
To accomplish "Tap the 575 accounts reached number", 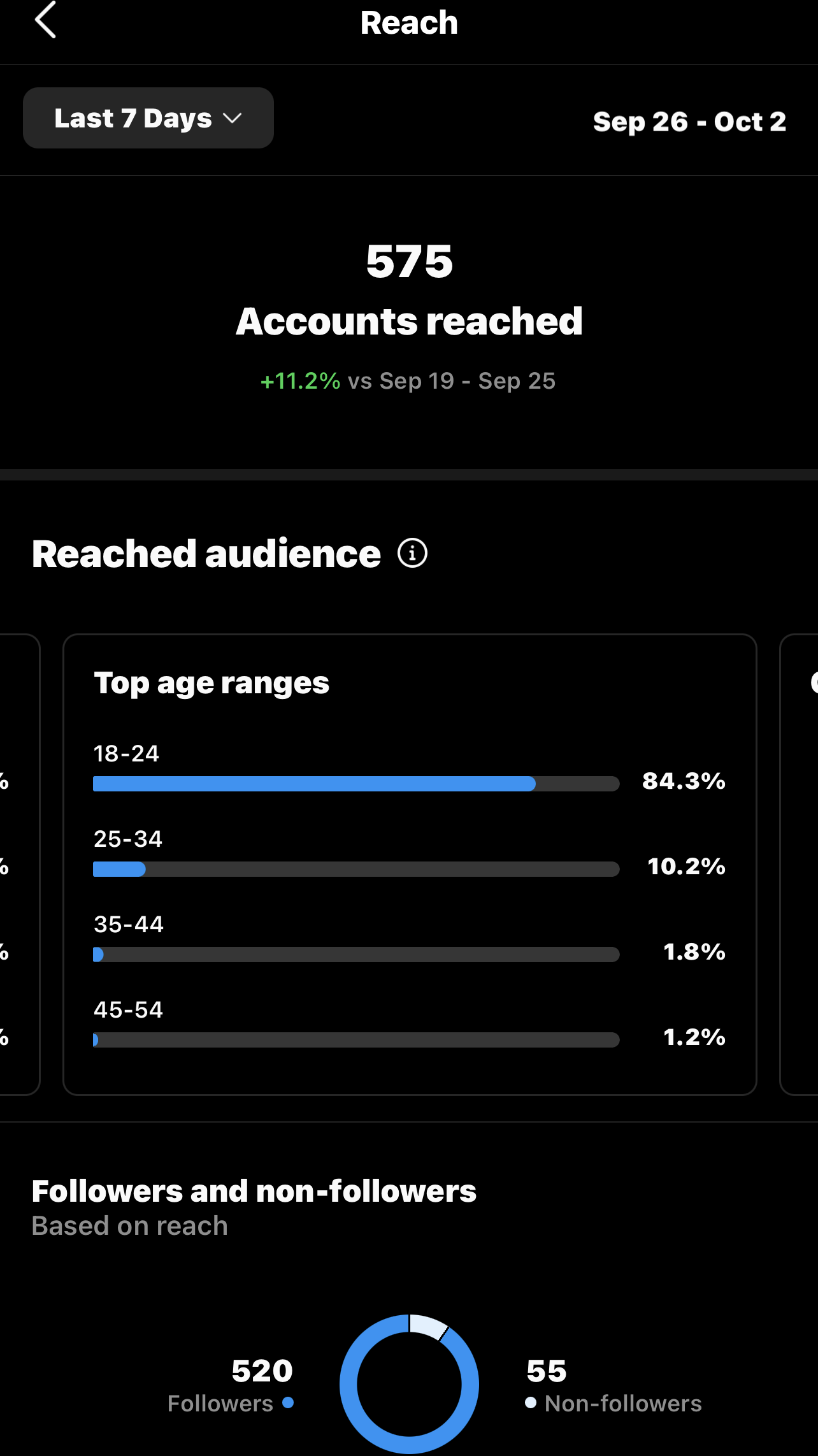I will (409, 261).
